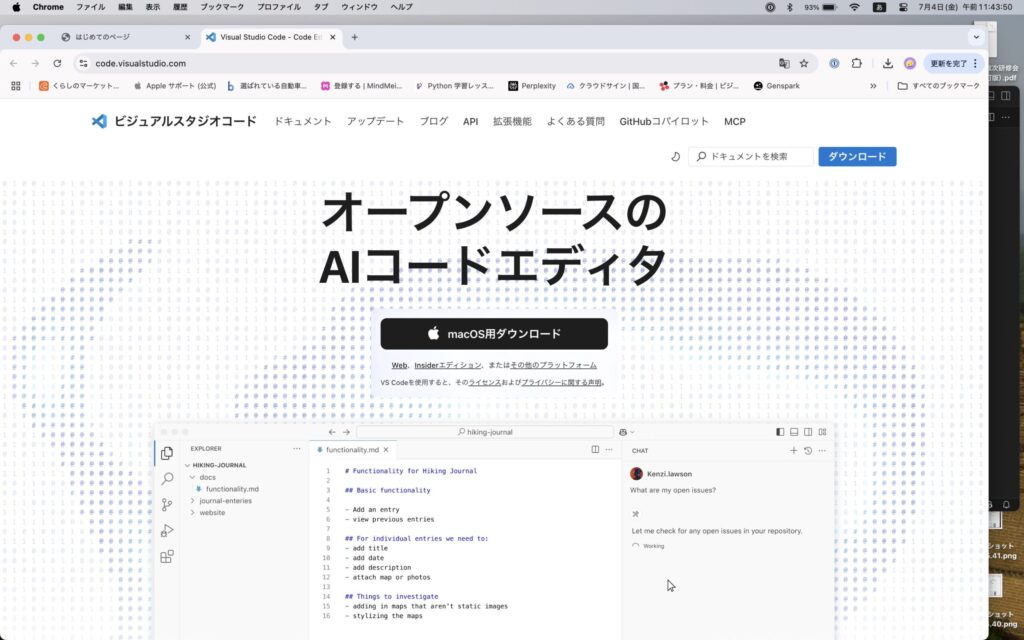This screenshot has height=640, width=1024.
Task: Close the functionality.md editor tab
Action: pyautogui.click(x=386, y=450)
